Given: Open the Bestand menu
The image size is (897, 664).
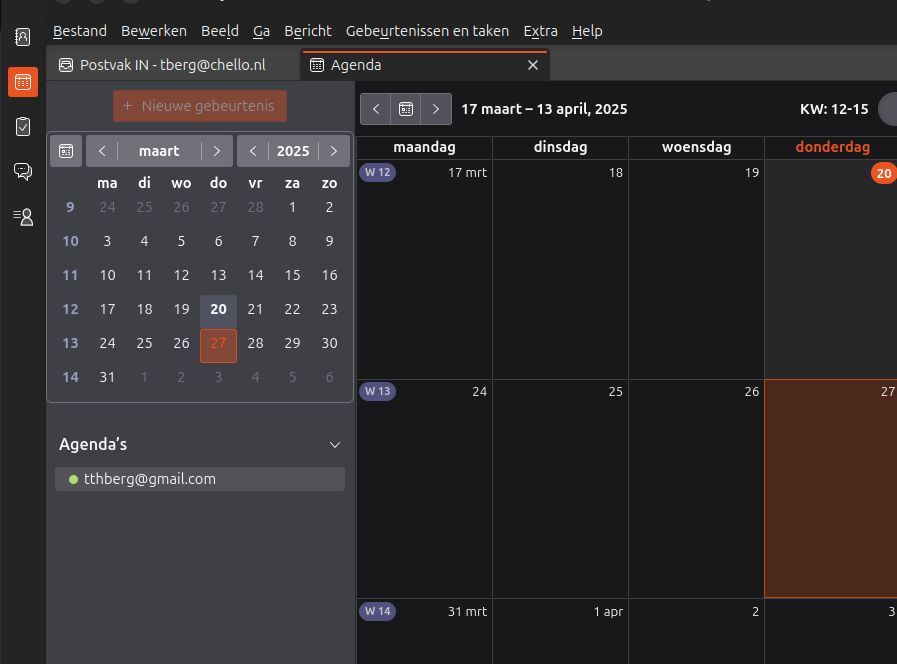Looking at the screenshot, I should coord(79,31).
